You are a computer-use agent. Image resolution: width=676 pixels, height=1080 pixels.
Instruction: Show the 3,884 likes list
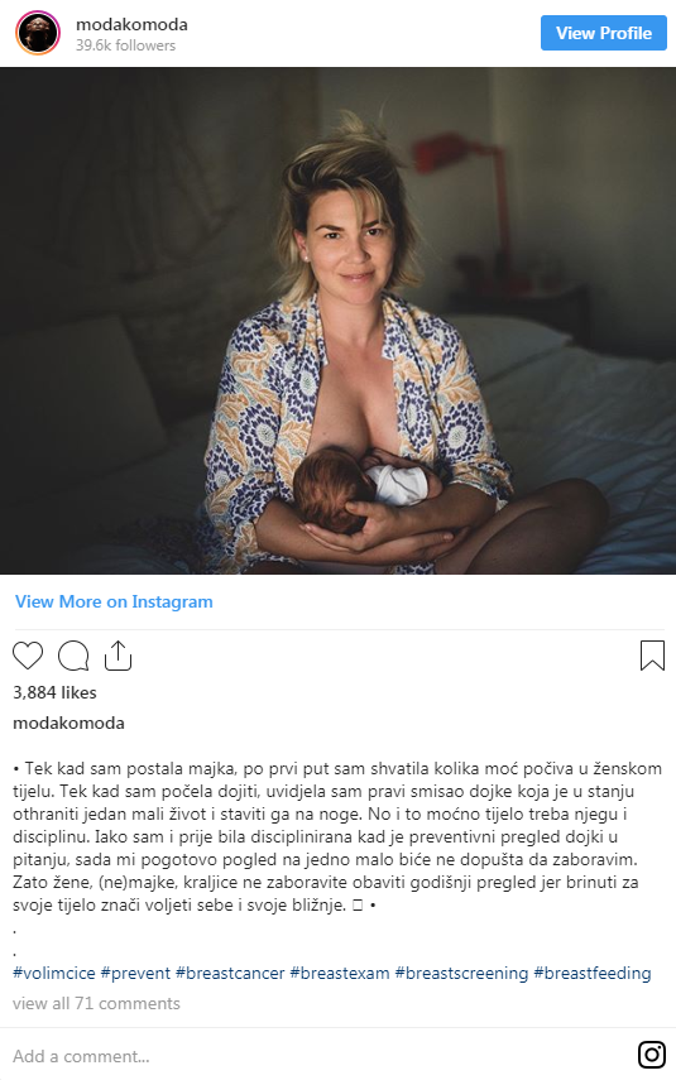coord(55,692)
